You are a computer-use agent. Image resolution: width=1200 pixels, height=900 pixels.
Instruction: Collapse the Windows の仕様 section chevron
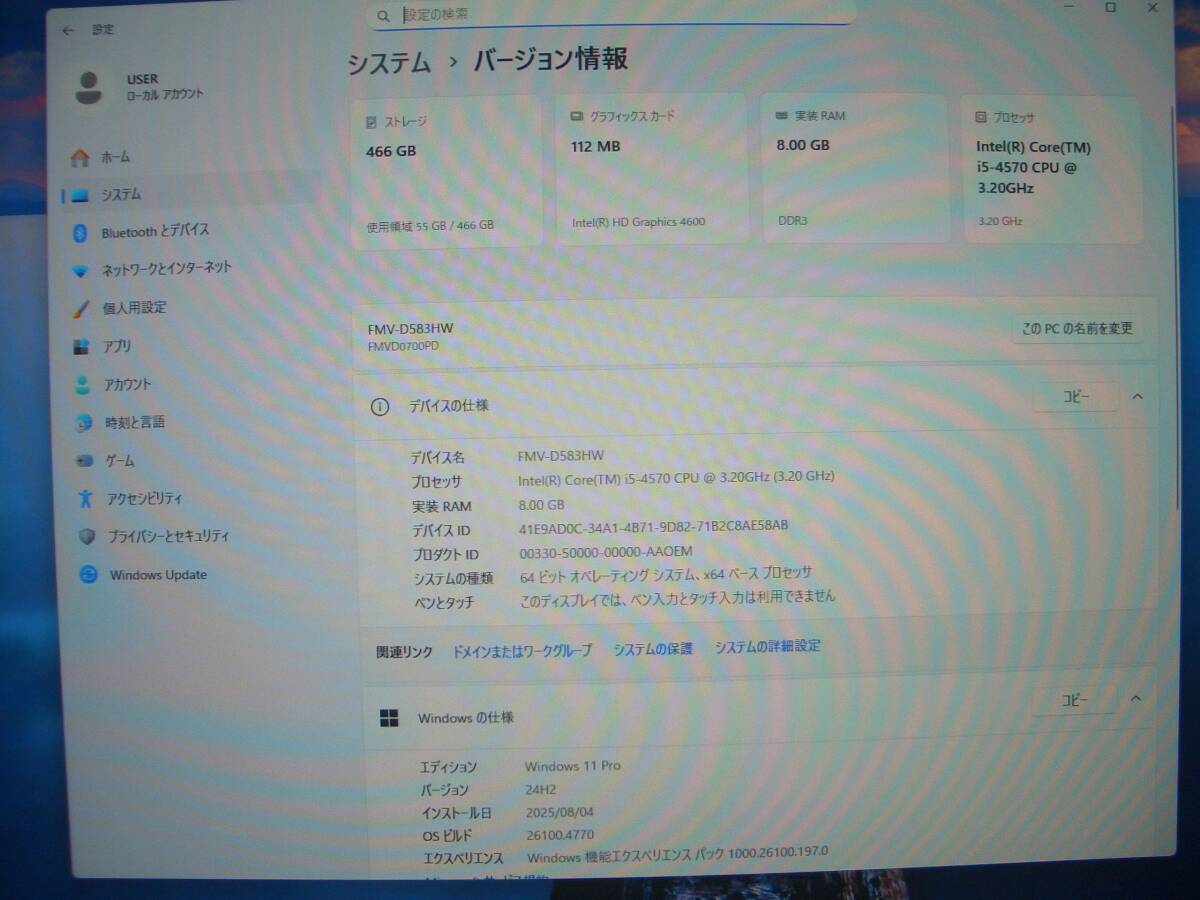(1135, 699)
